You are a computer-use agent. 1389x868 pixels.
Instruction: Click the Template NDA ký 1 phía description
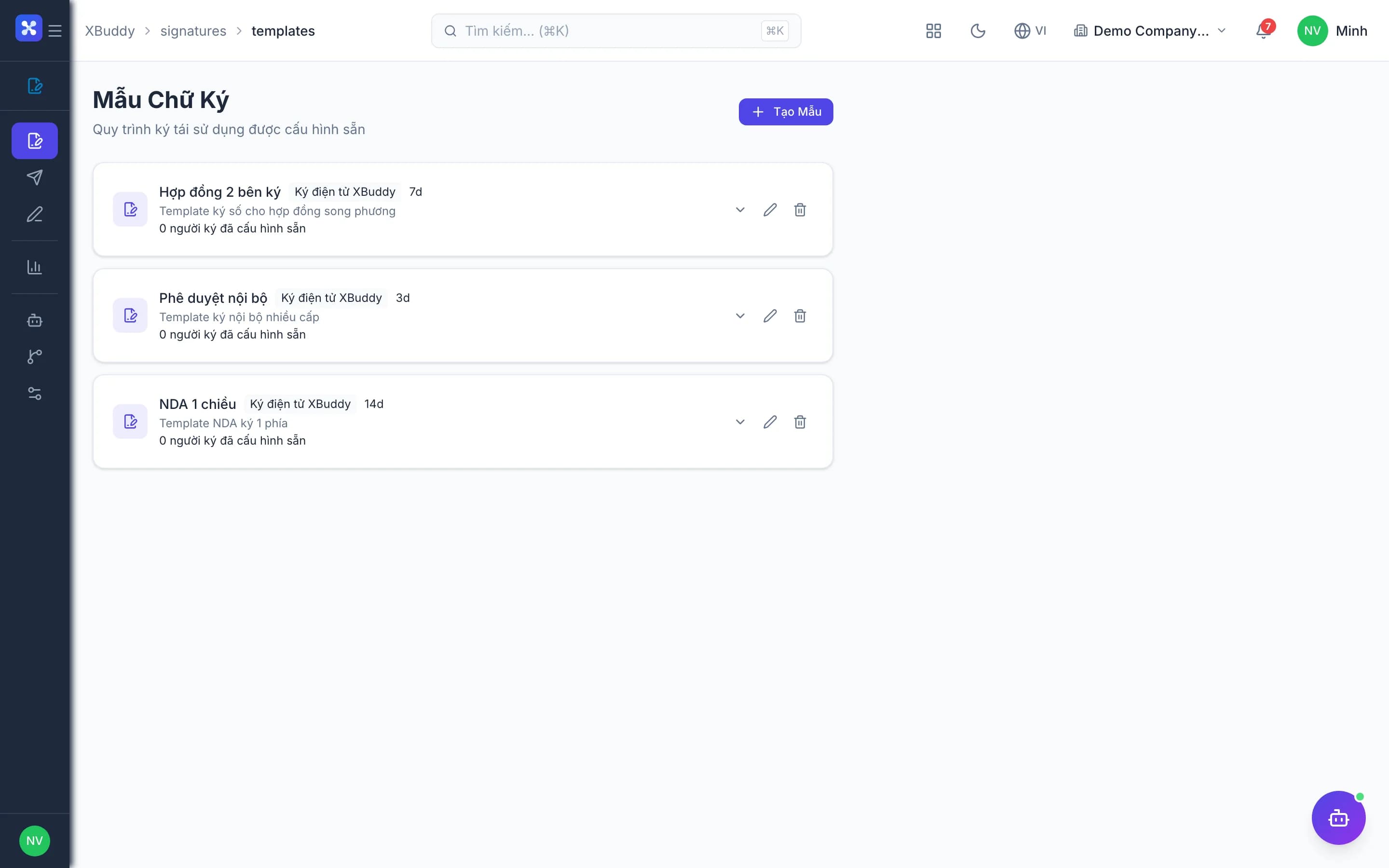click(223, 424)
